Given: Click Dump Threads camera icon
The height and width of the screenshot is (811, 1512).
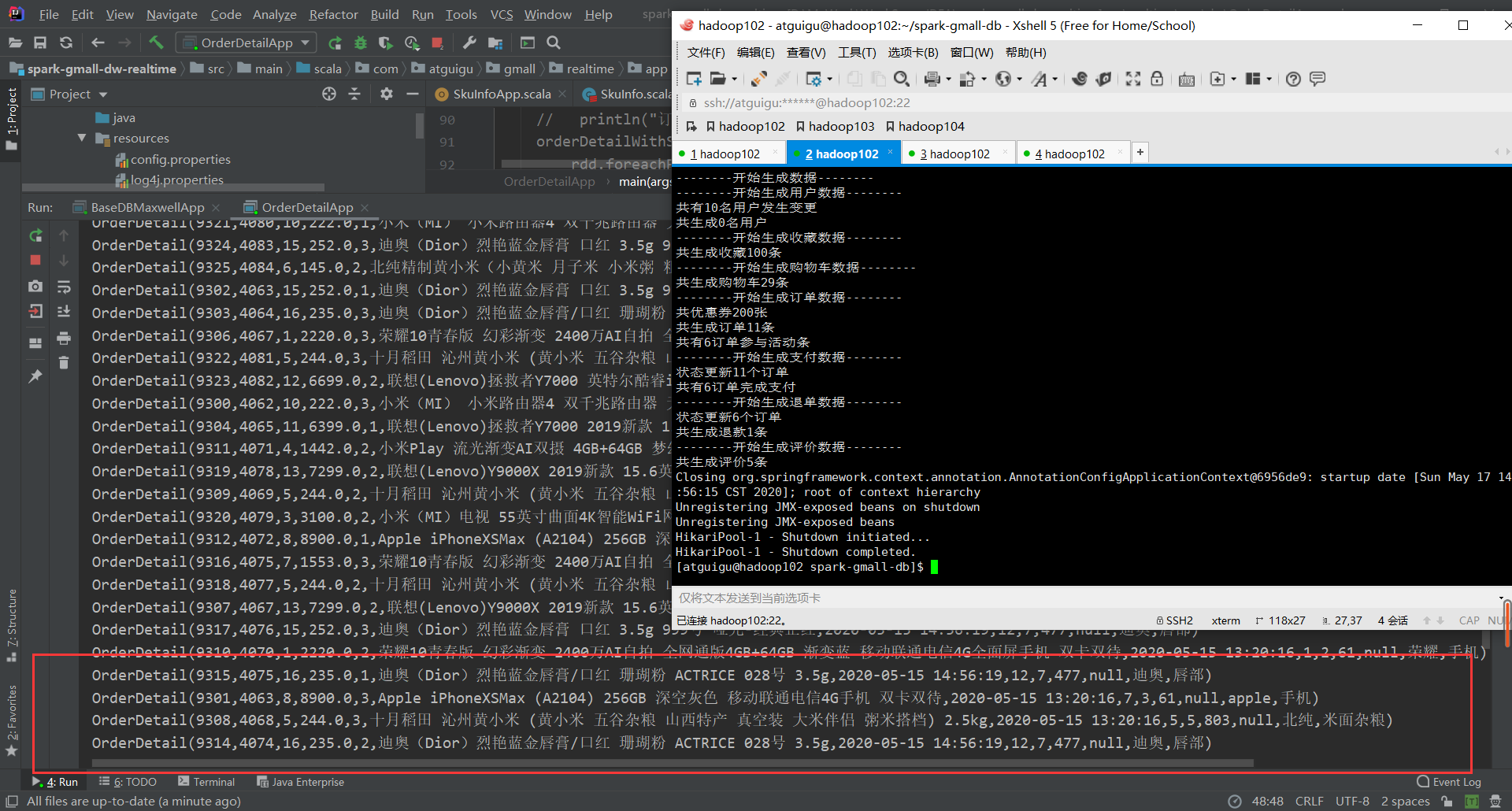Looking at the screenshot, I should (x=35, y=286).
